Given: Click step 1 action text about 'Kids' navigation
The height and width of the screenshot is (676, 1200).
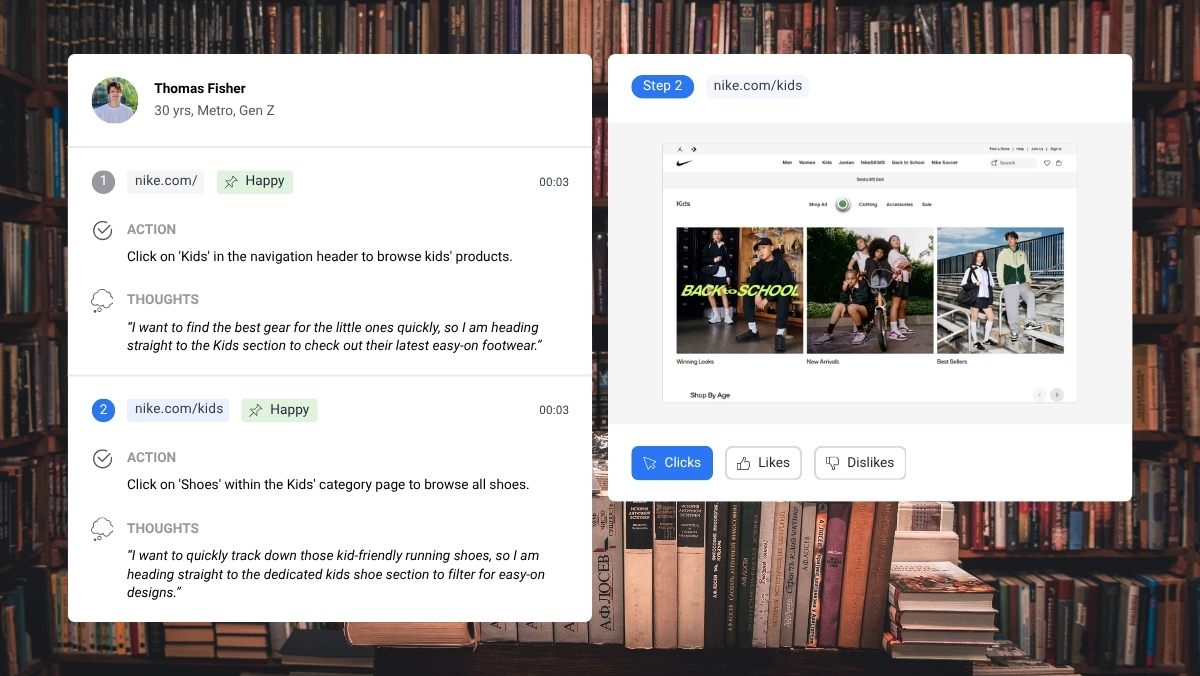Looking at the screenshot, I should [320, 256].
